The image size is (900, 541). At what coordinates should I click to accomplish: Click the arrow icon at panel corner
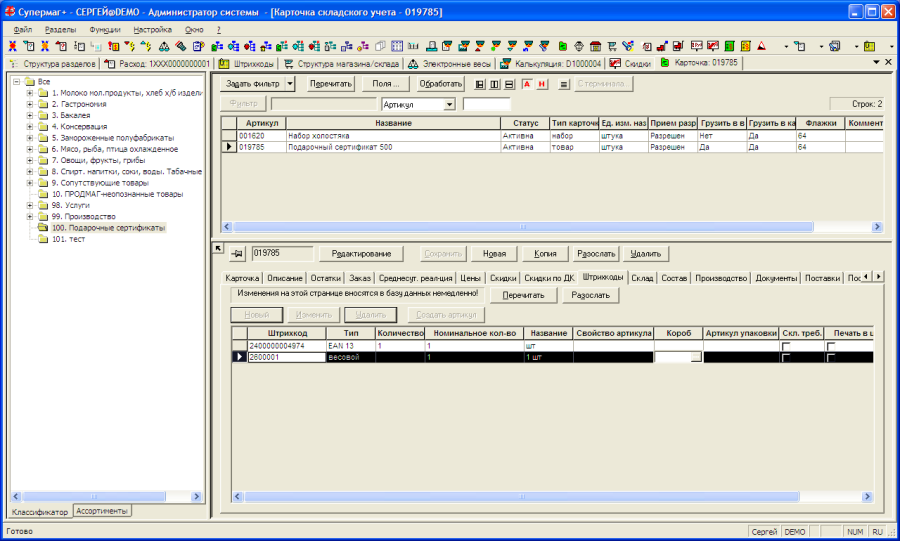(x=218, y=247)
